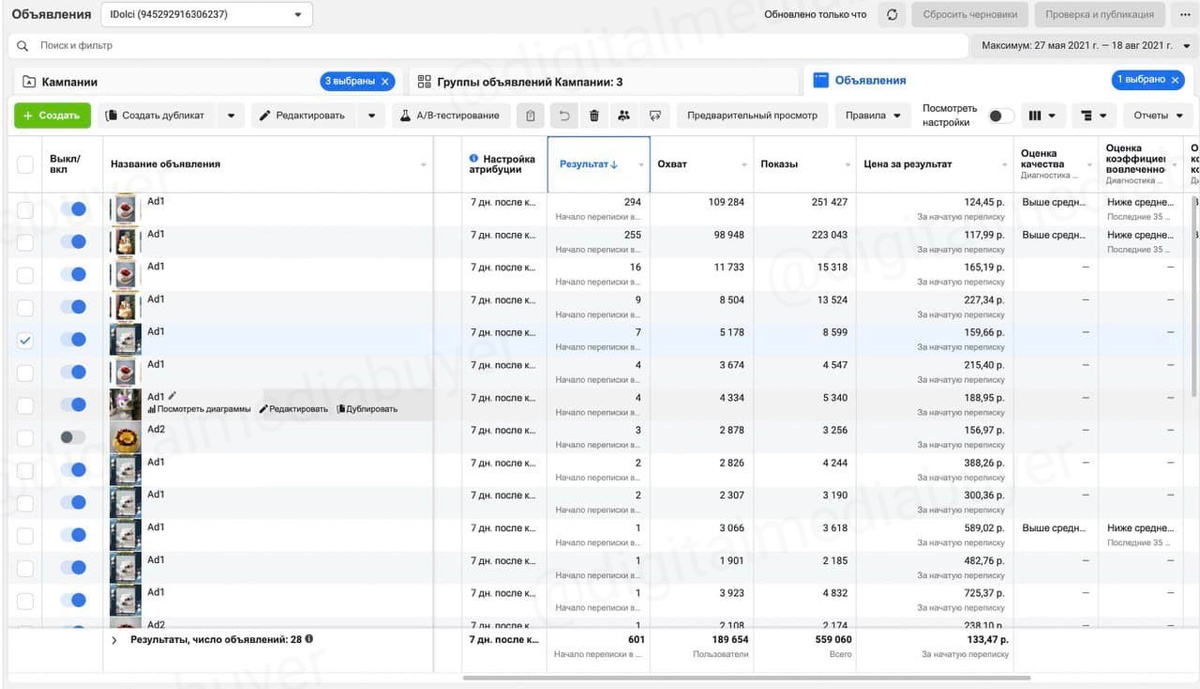This screenshot has width=1200, height=689.
Task: Uncheck the selected Ad1 row with 7 results
Action: click(25, 340)
